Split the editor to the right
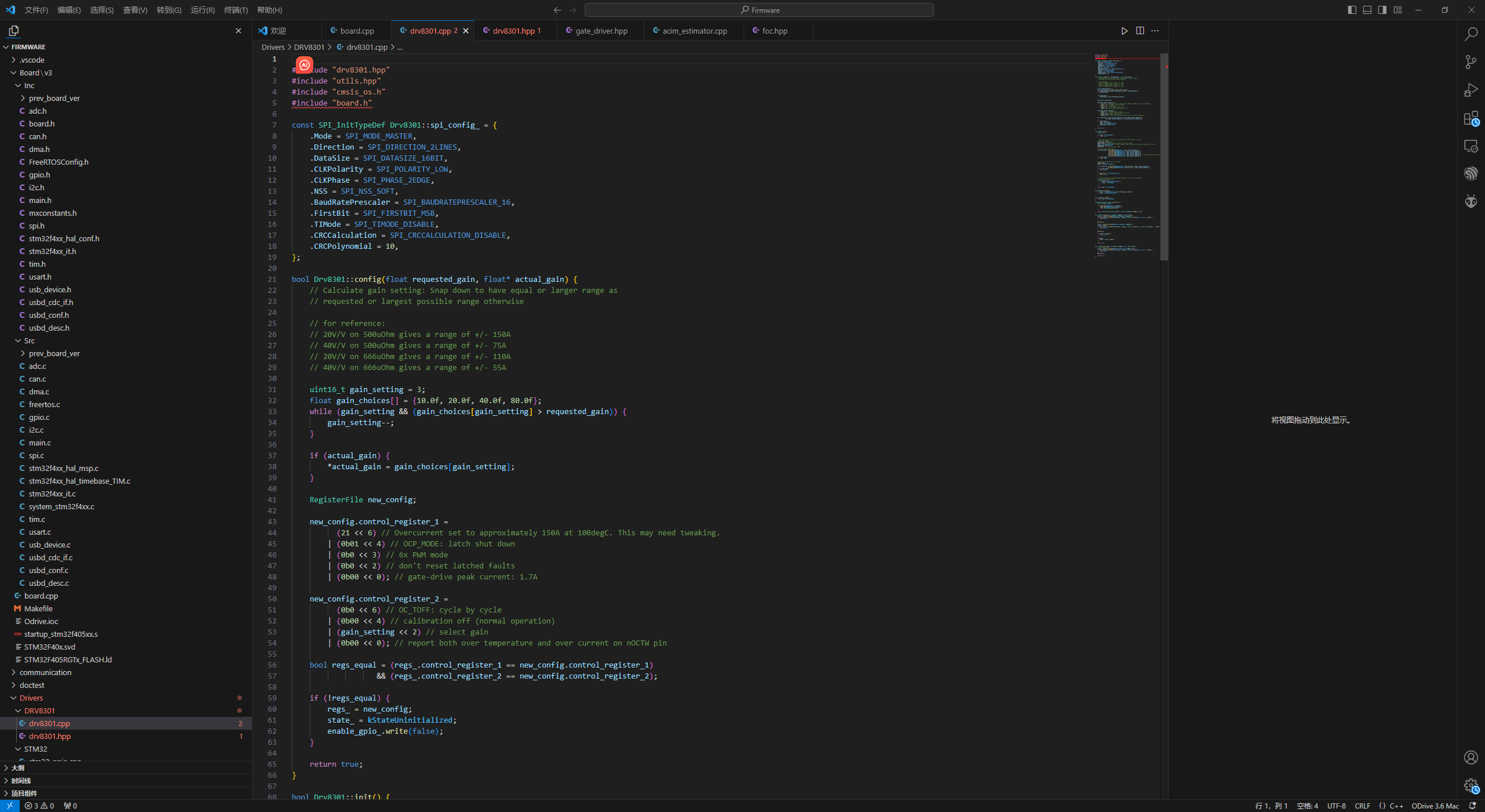This screenshot has height=812, width=1485. click(x=1140, y=31)
